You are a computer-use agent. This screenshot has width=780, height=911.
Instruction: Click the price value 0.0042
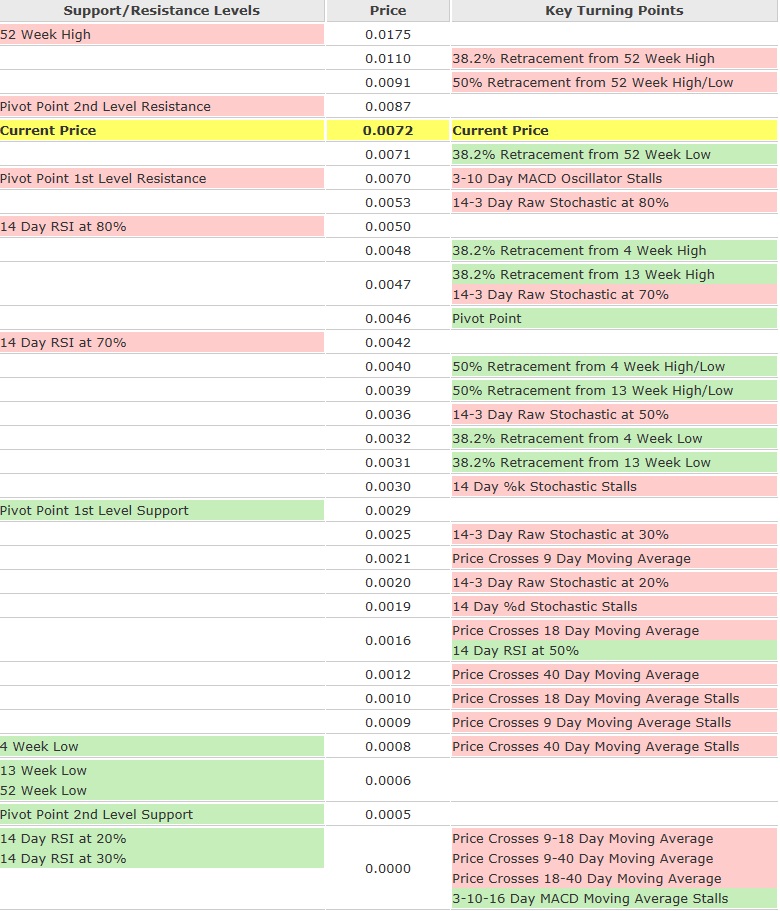tap(388, 343)
